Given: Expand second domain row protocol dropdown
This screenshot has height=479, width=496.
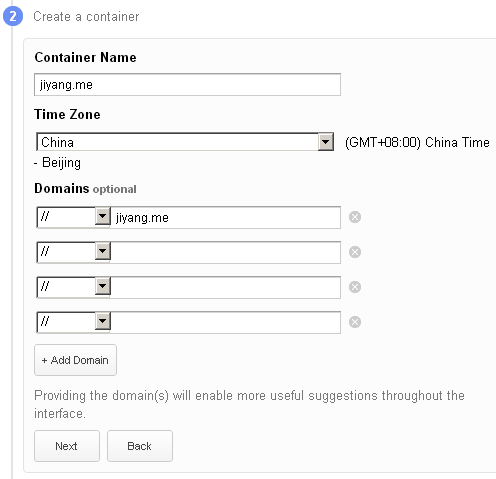Looking at the screenshot, I should point(73,252).
